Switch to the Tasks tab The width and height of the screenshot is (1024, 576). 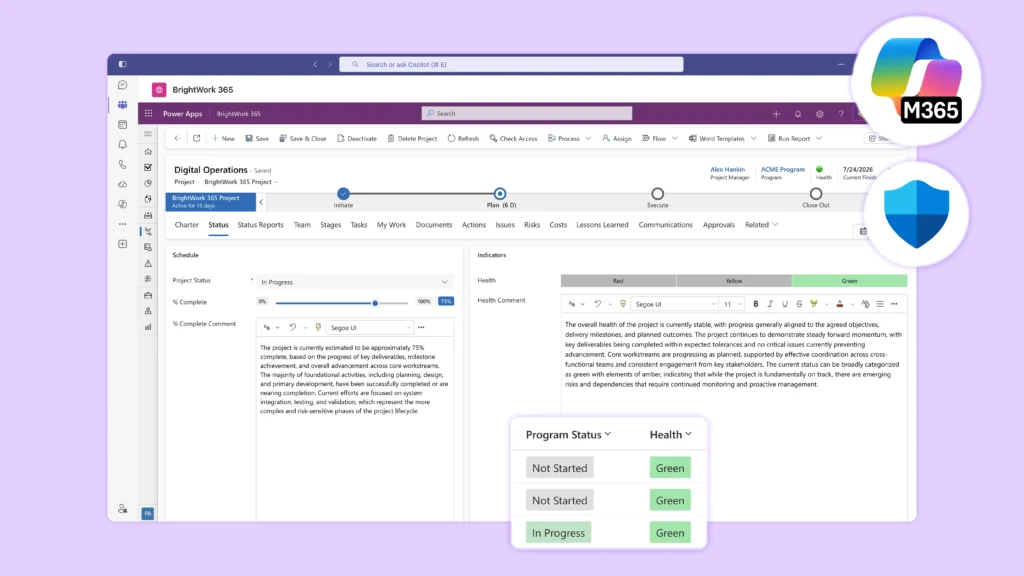click(x=359, y=225)
